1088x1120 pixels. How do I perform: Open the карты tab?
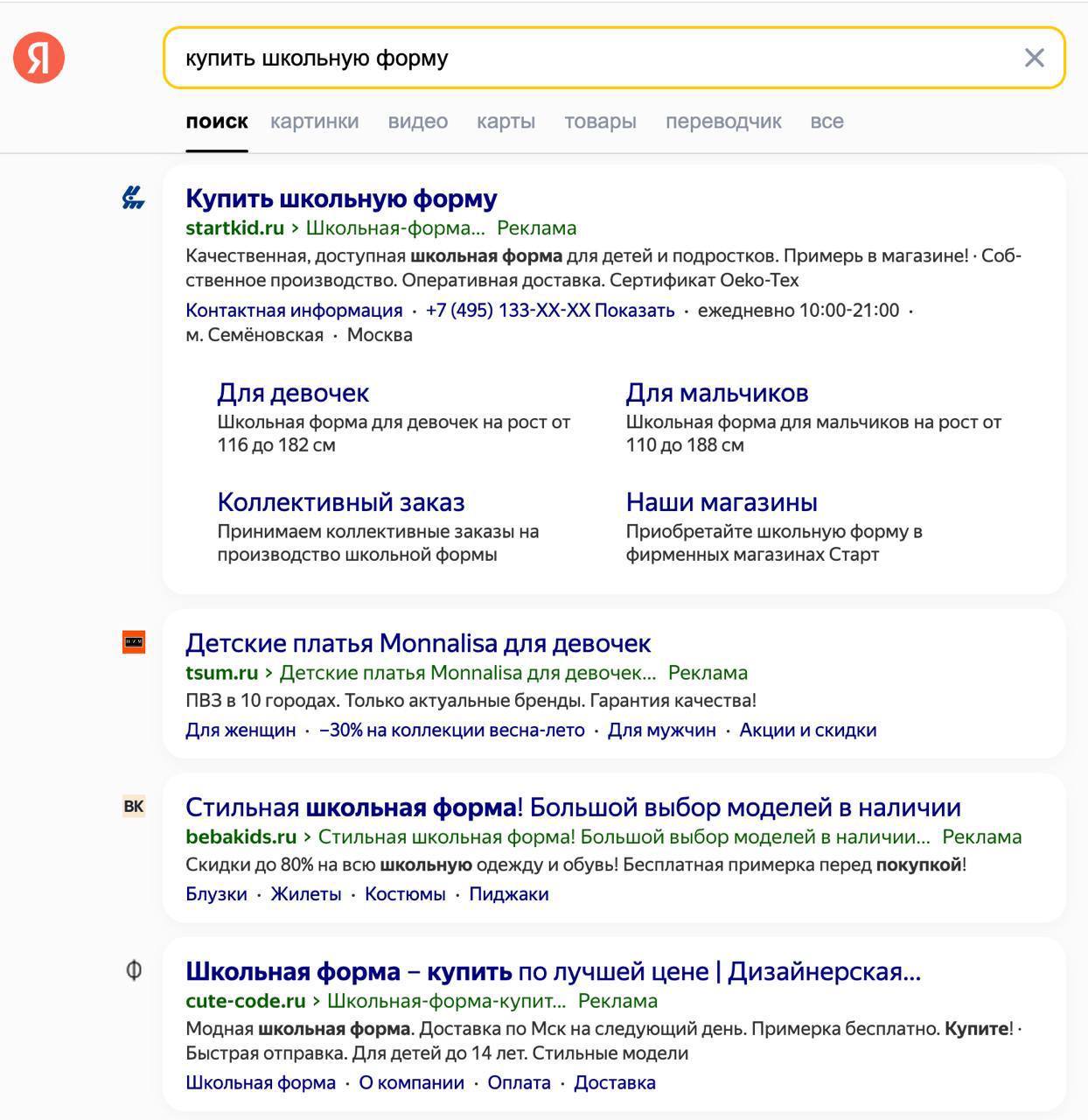(x=506, y=122)
